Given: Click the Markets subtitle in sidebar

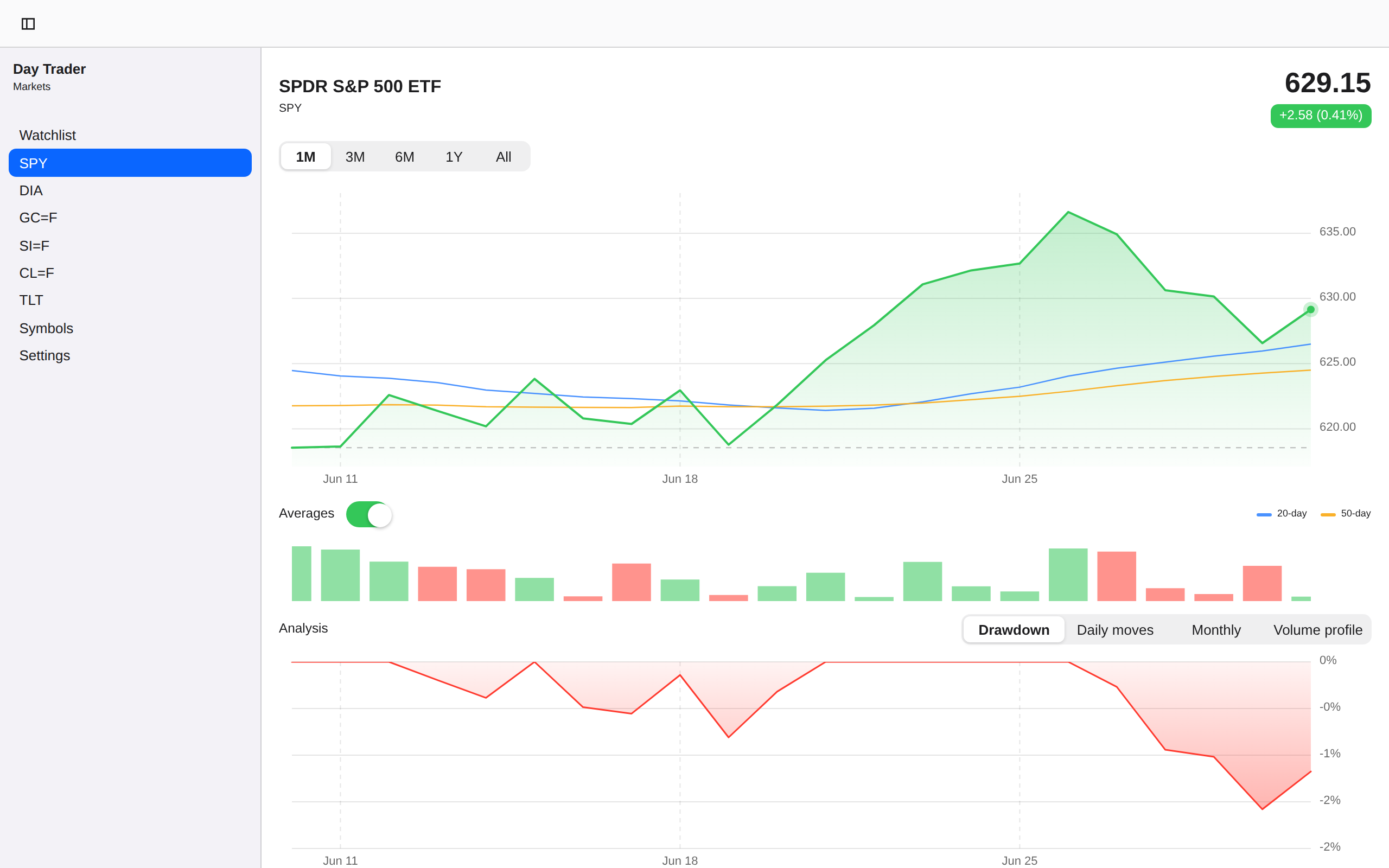Looking at the screenshot, I should pyautogui.click(x=31, y=87).
